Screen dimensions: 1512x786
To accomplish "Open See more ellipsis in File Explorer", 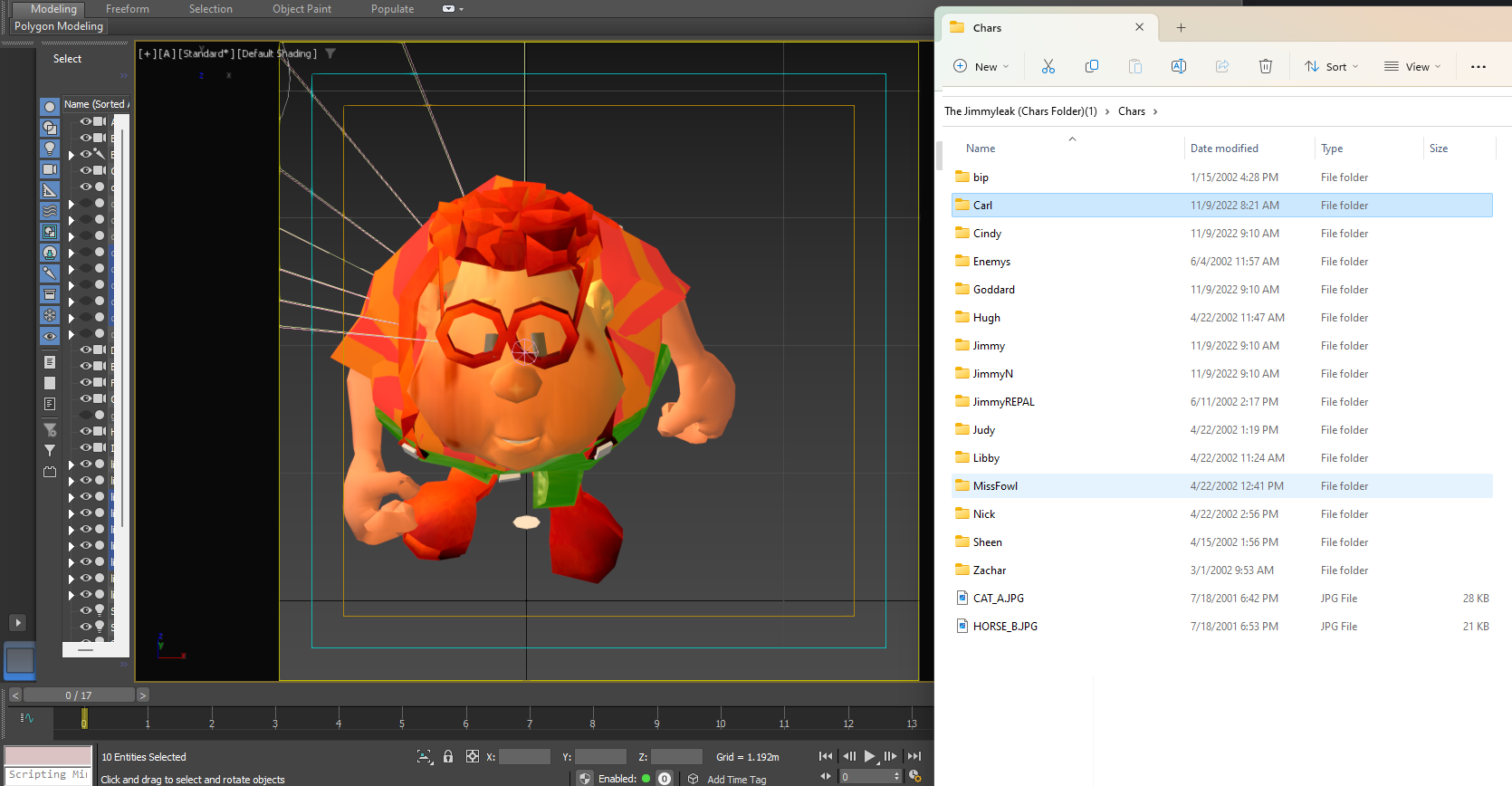I will [x=1479, y=66].
